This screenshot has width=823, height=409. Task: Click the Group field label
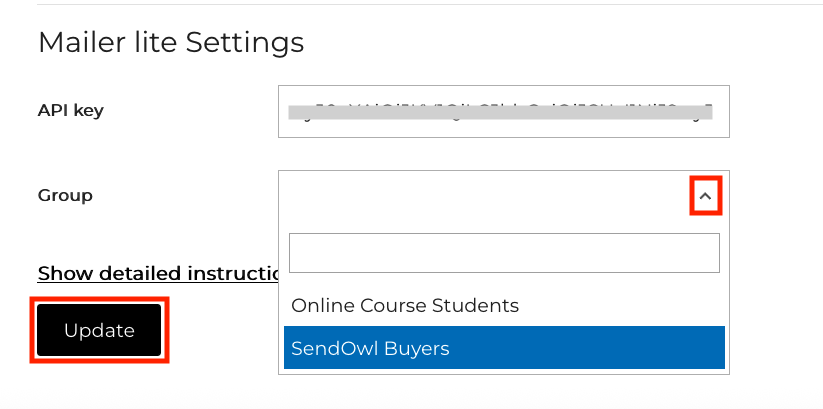coord(65,195)
